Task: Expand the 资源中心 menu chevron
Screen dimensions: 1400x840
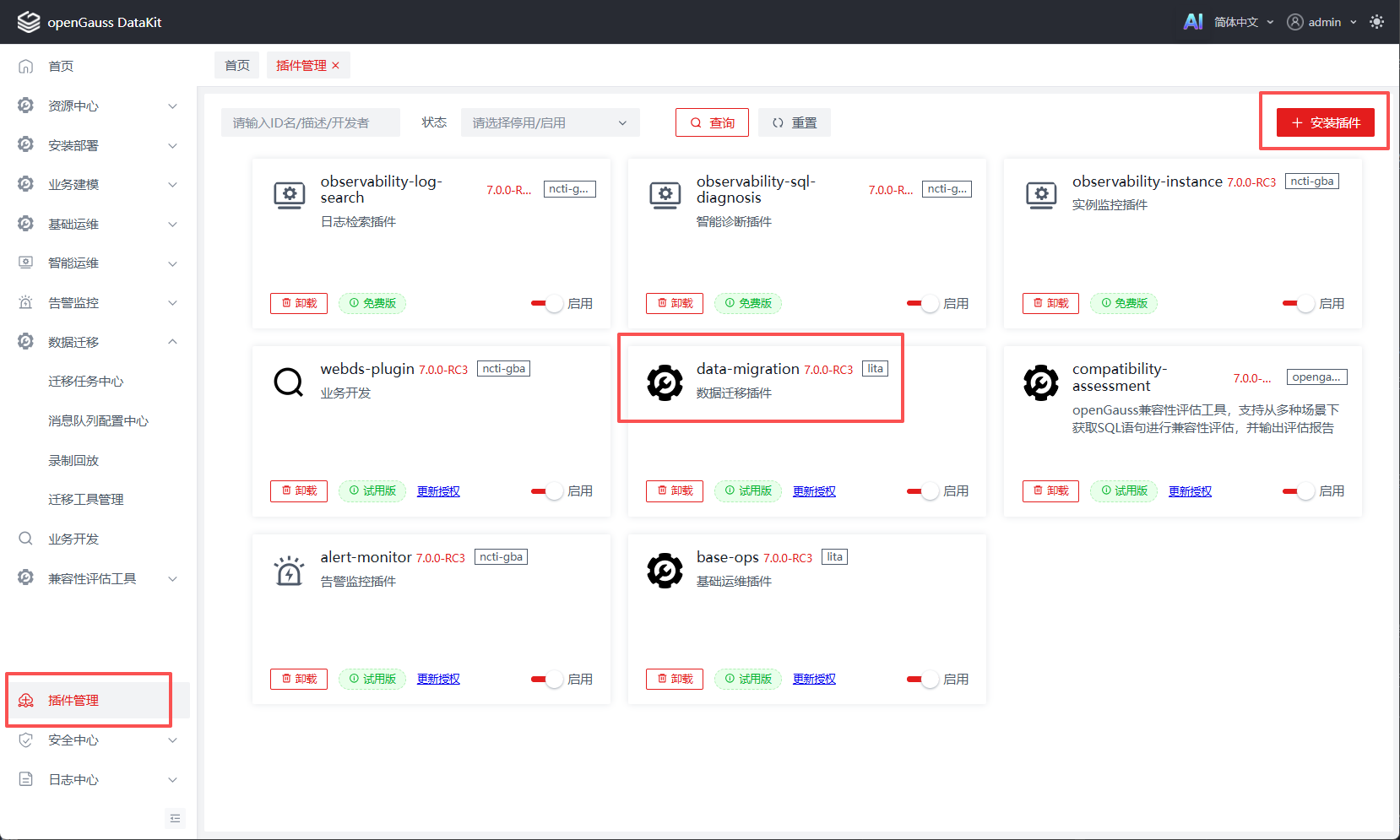Action: pos(172,106)
